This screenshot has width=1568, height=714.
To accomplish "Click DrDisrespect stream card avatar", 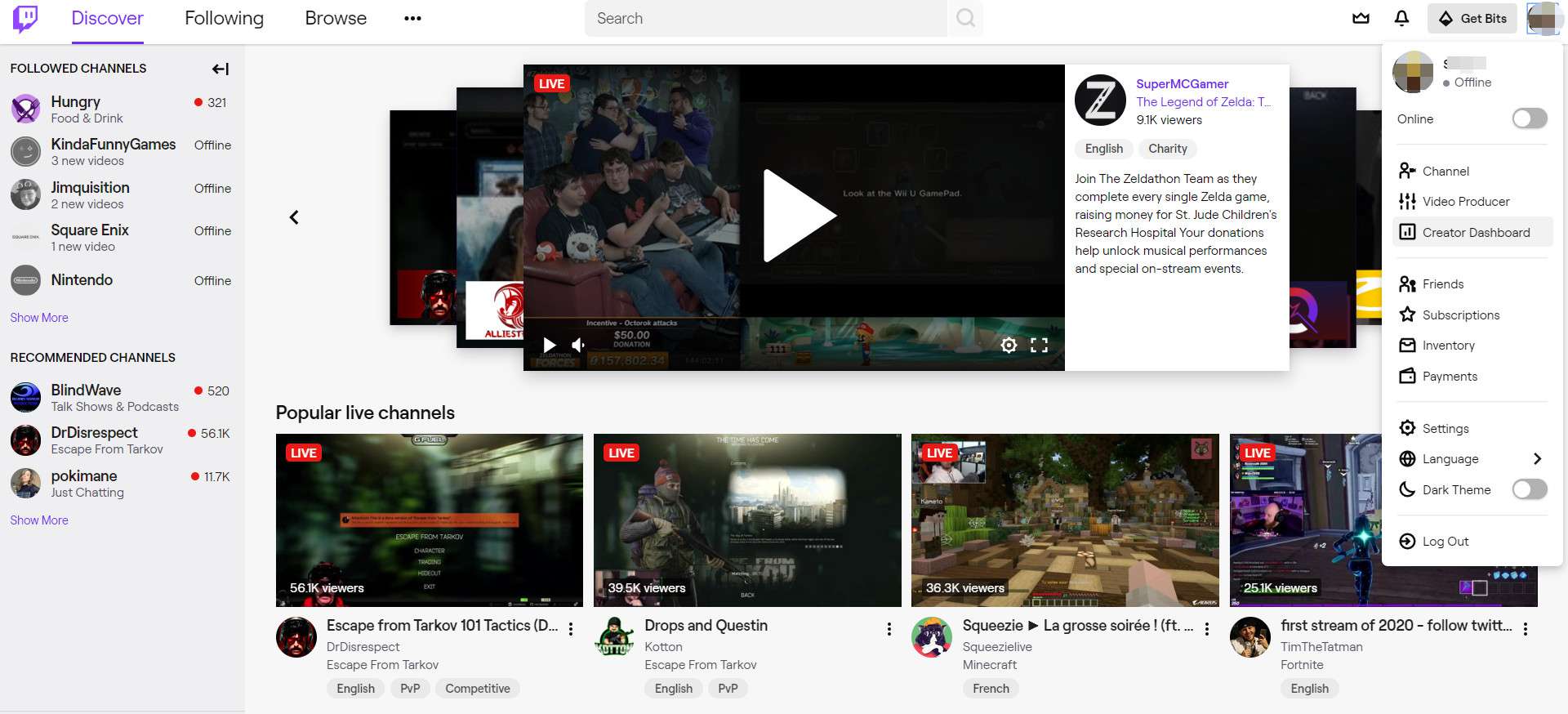I will click(296, 637).
